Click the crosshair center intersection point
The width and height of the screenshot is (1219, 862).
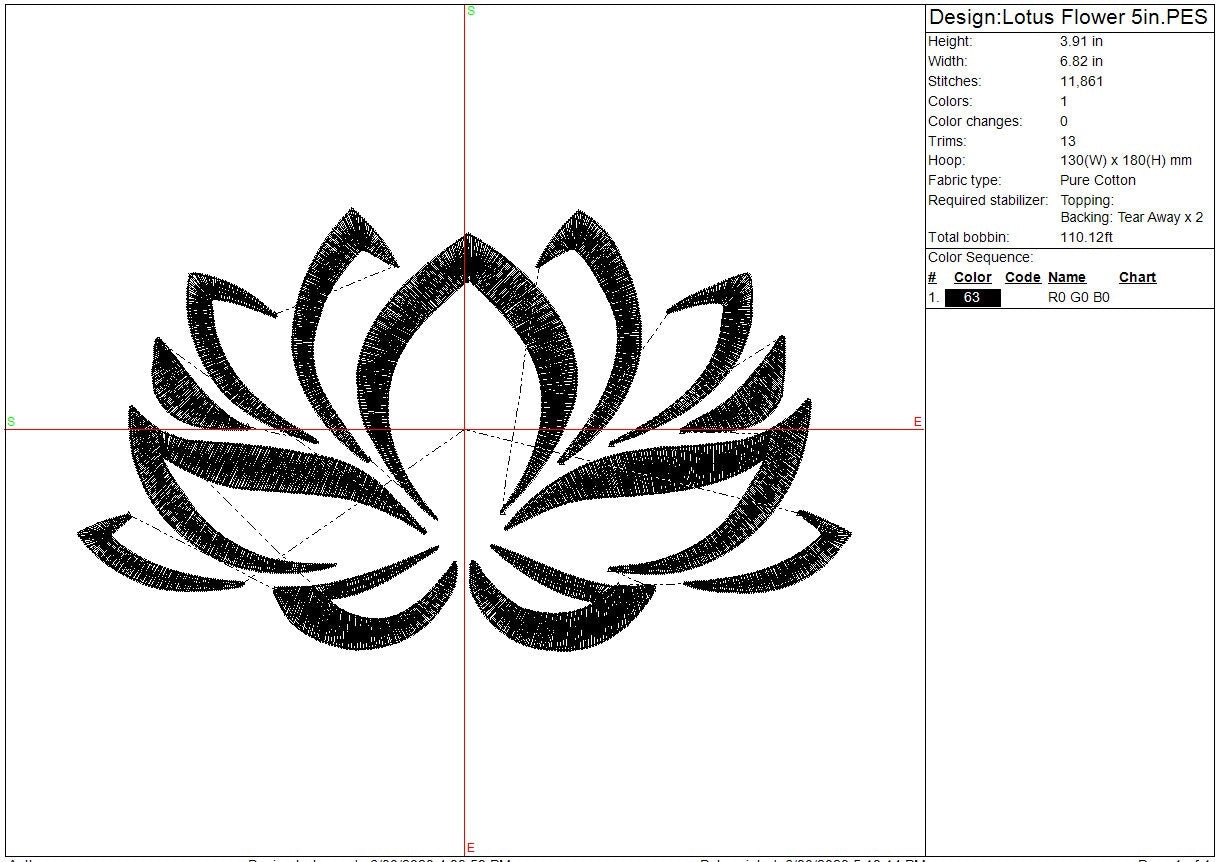tap(465, 429)
